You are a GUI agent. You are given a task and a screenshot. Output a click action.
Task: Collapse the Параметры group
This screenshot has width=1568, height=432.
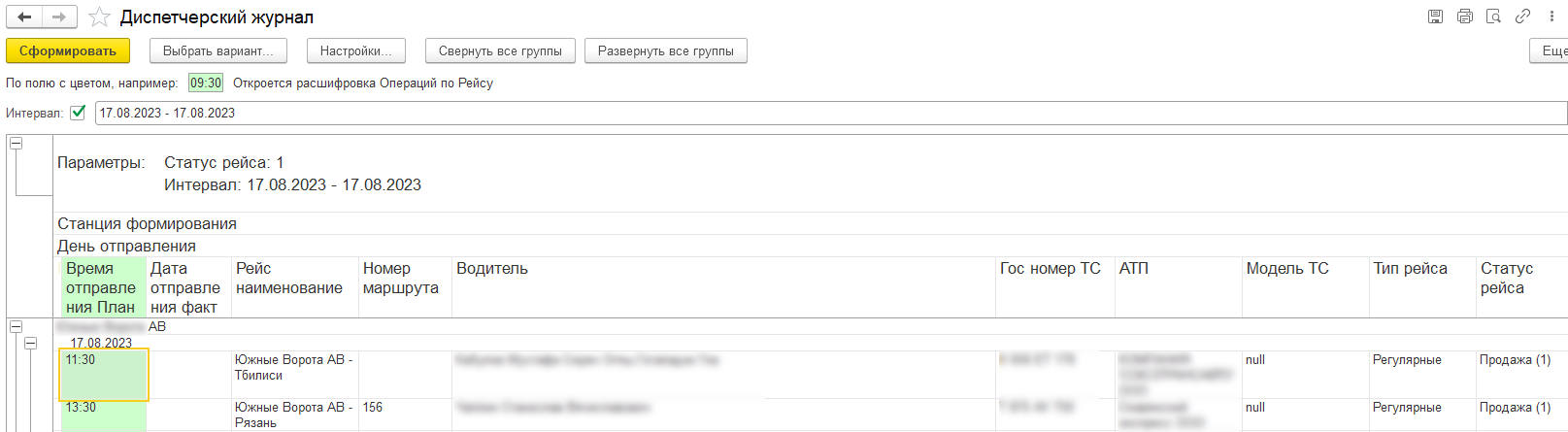click(x=17, y=143)
